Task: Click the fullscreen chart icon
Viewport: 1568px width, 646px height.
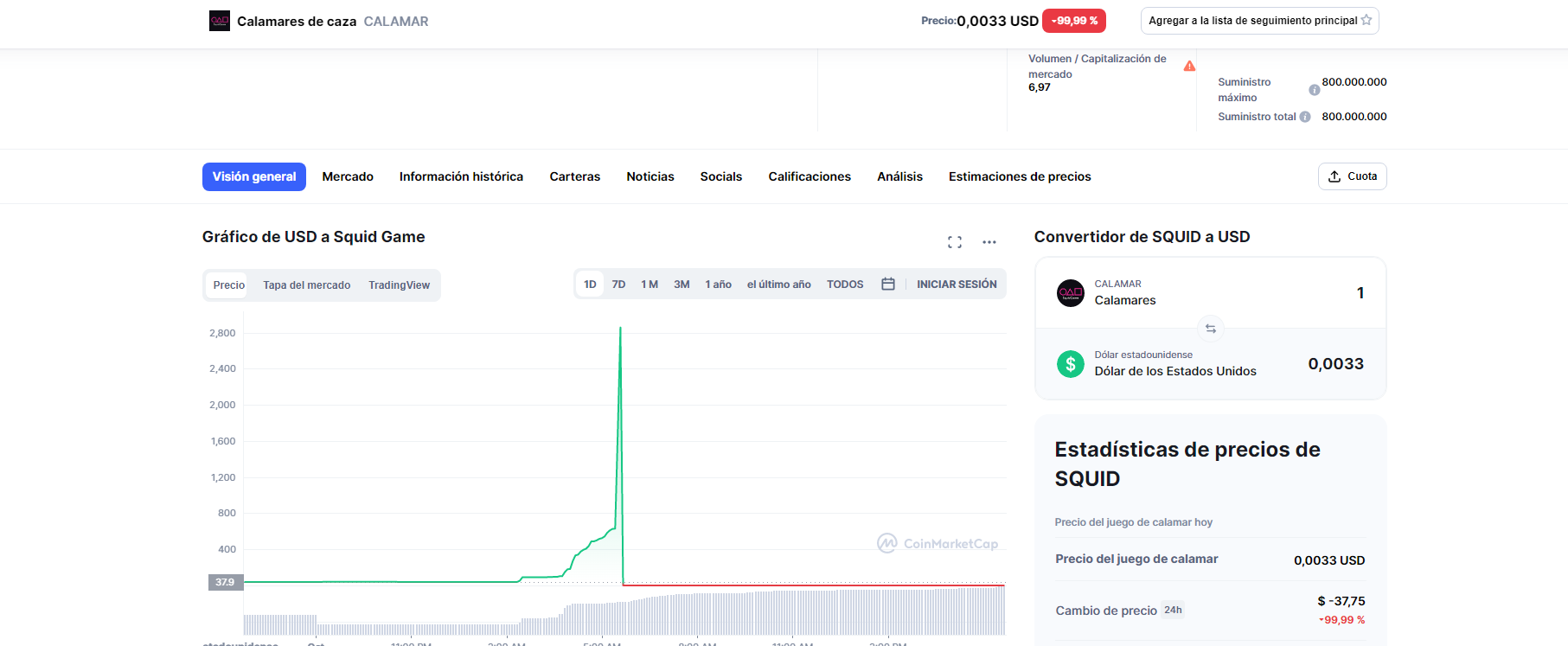Action: 955,242
